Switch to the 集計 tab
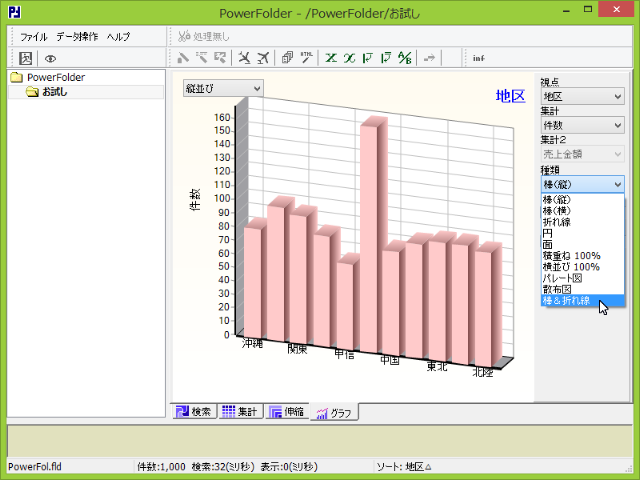Viewport: 640px width, 480px height. (240, 411)
